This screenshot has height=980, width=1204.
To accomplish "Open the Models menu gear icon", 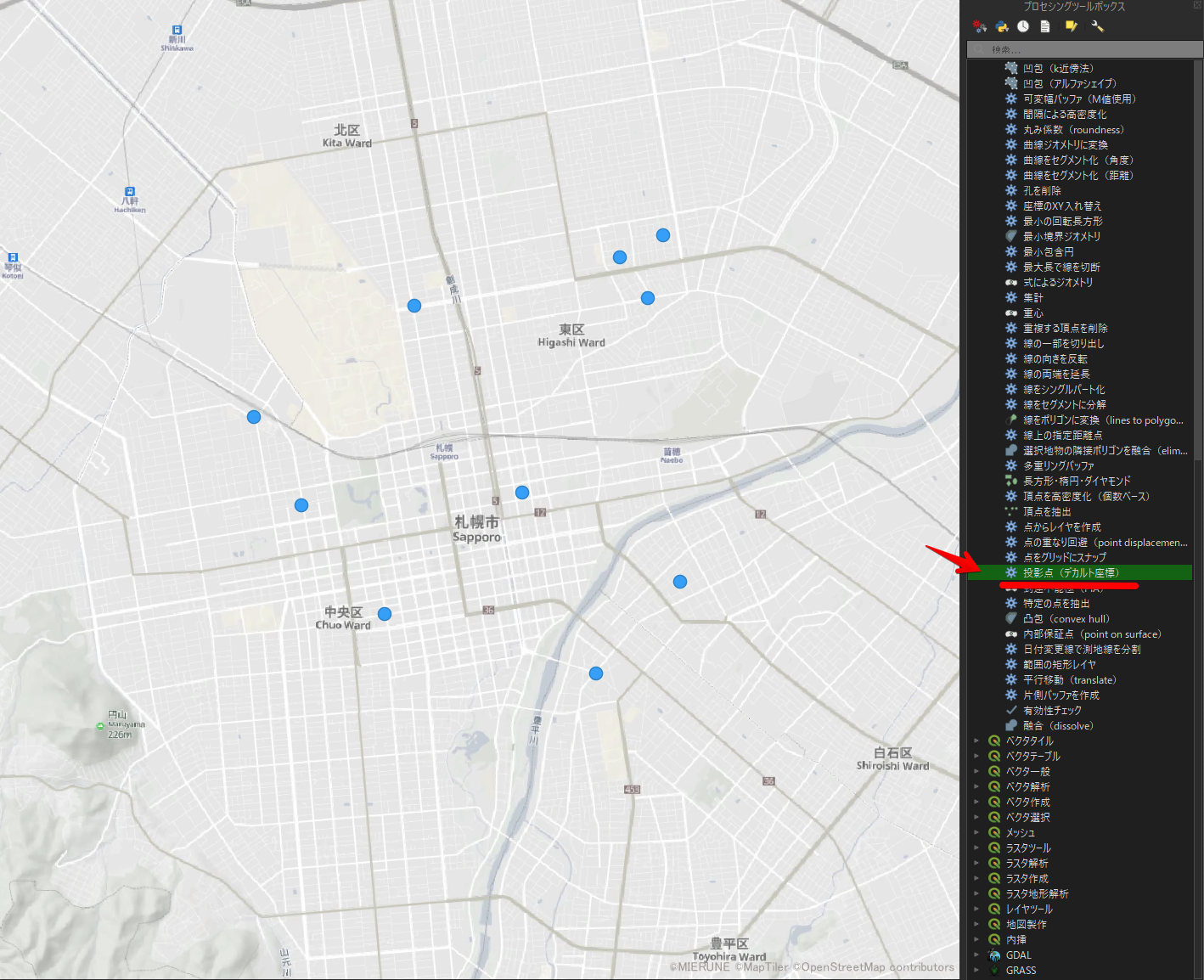I will coord(980,26).
